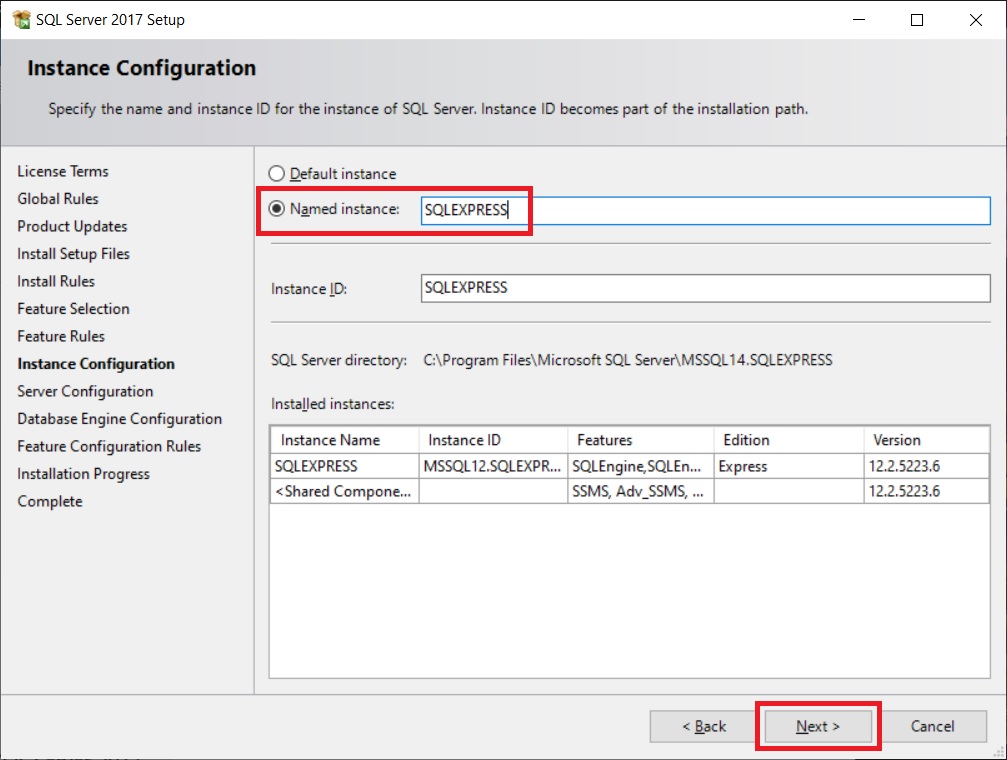Click the Back button

(x=703, y=726)
